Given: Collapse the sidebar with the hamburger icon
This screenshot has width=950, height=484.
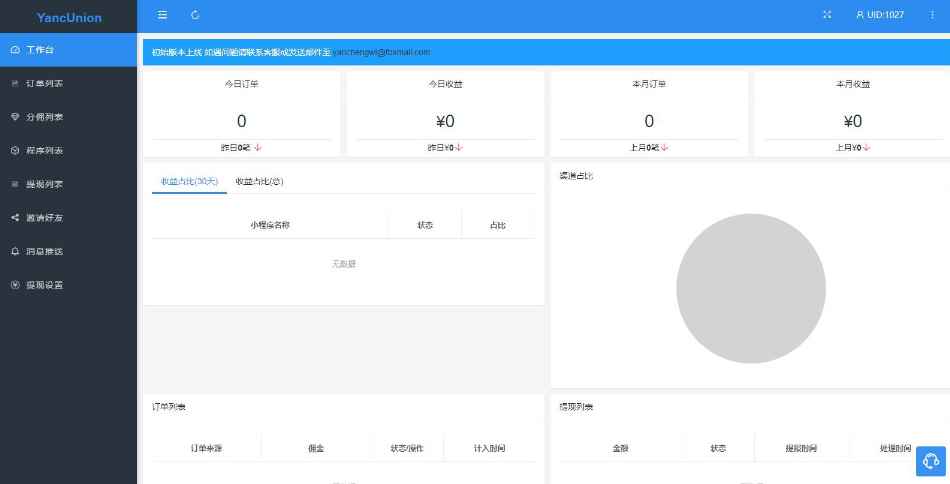Looking at the screenshot, I should pos(162,15).
